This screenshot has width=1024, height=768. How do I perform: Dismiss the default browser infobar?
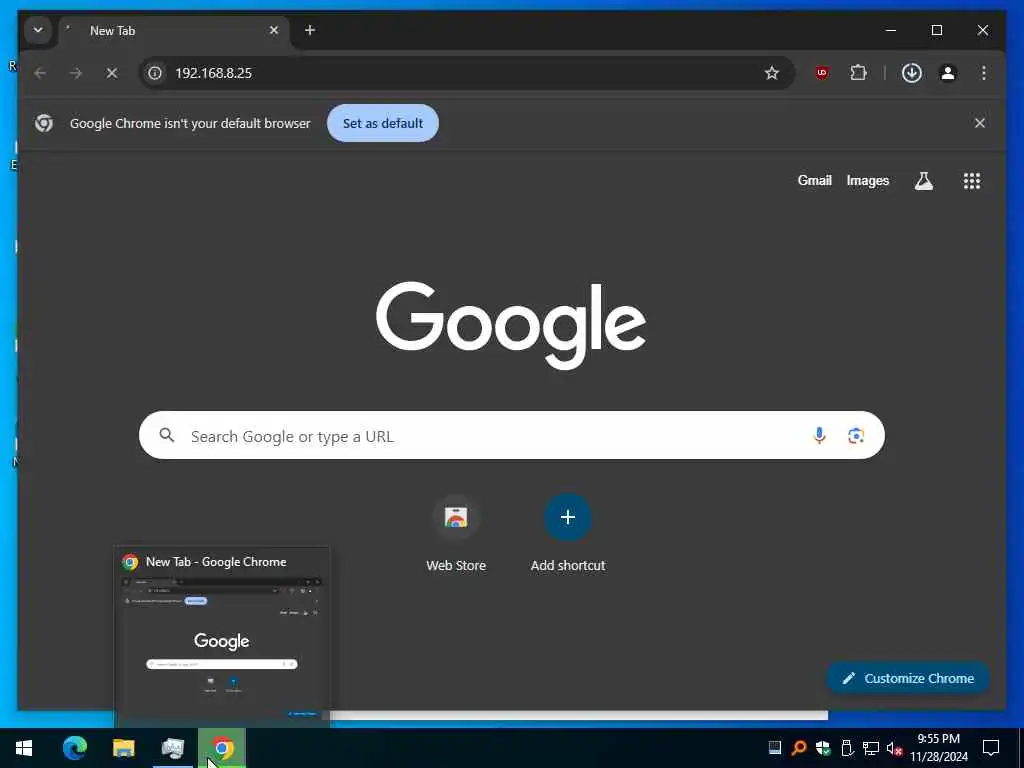point(980,123)
